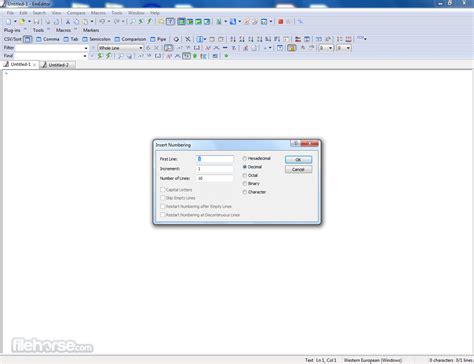Click the Macros toolbar label below menu

tap(63, 30)
